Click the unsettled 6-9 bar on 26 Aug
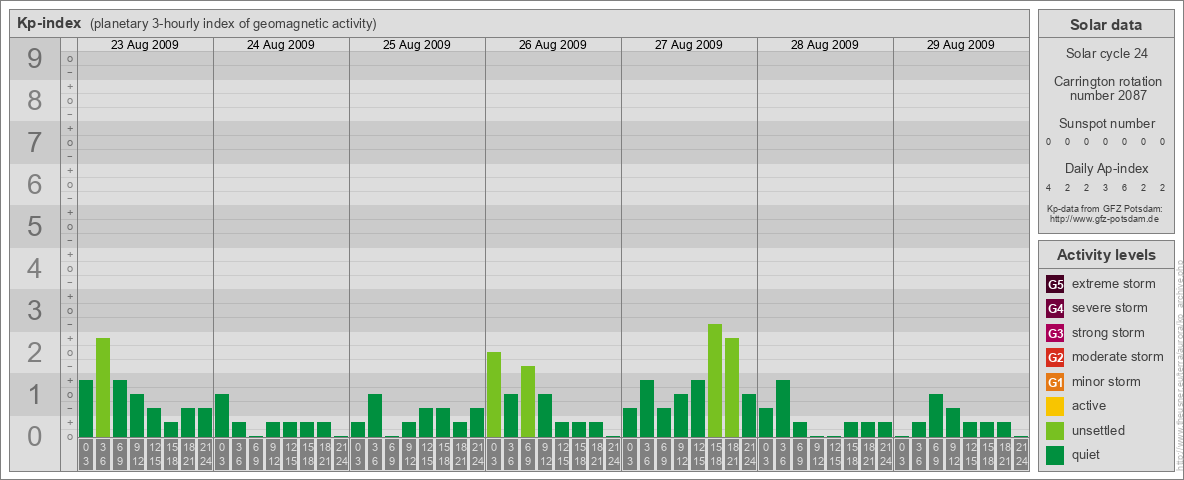The height and width of the screenshot is (480, 1184). (x=528, y=402)
